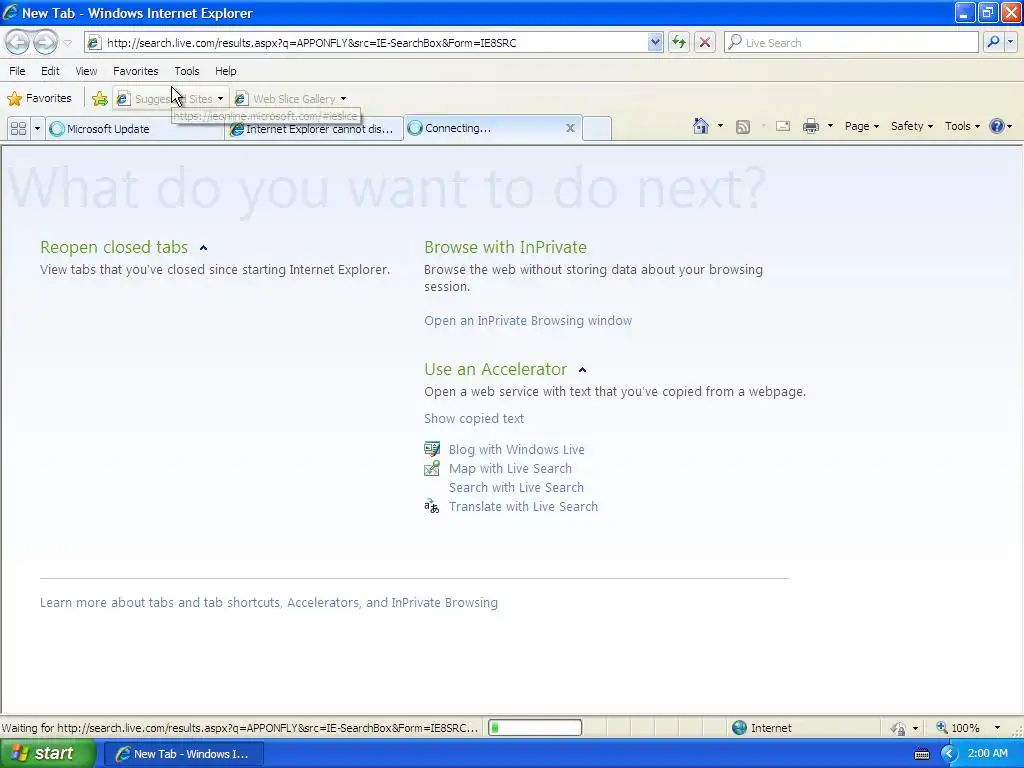Click the Translate accelerator icon

432,506
